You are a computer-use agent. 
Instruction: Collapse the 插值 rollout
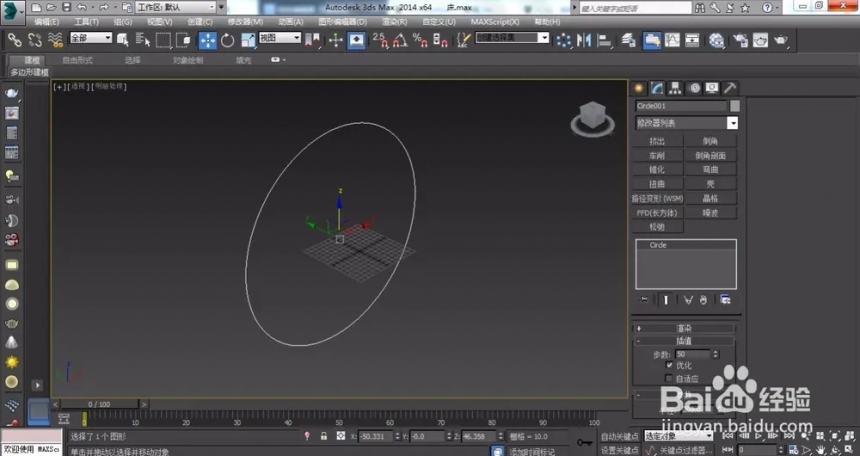click(x=683, y=341)
